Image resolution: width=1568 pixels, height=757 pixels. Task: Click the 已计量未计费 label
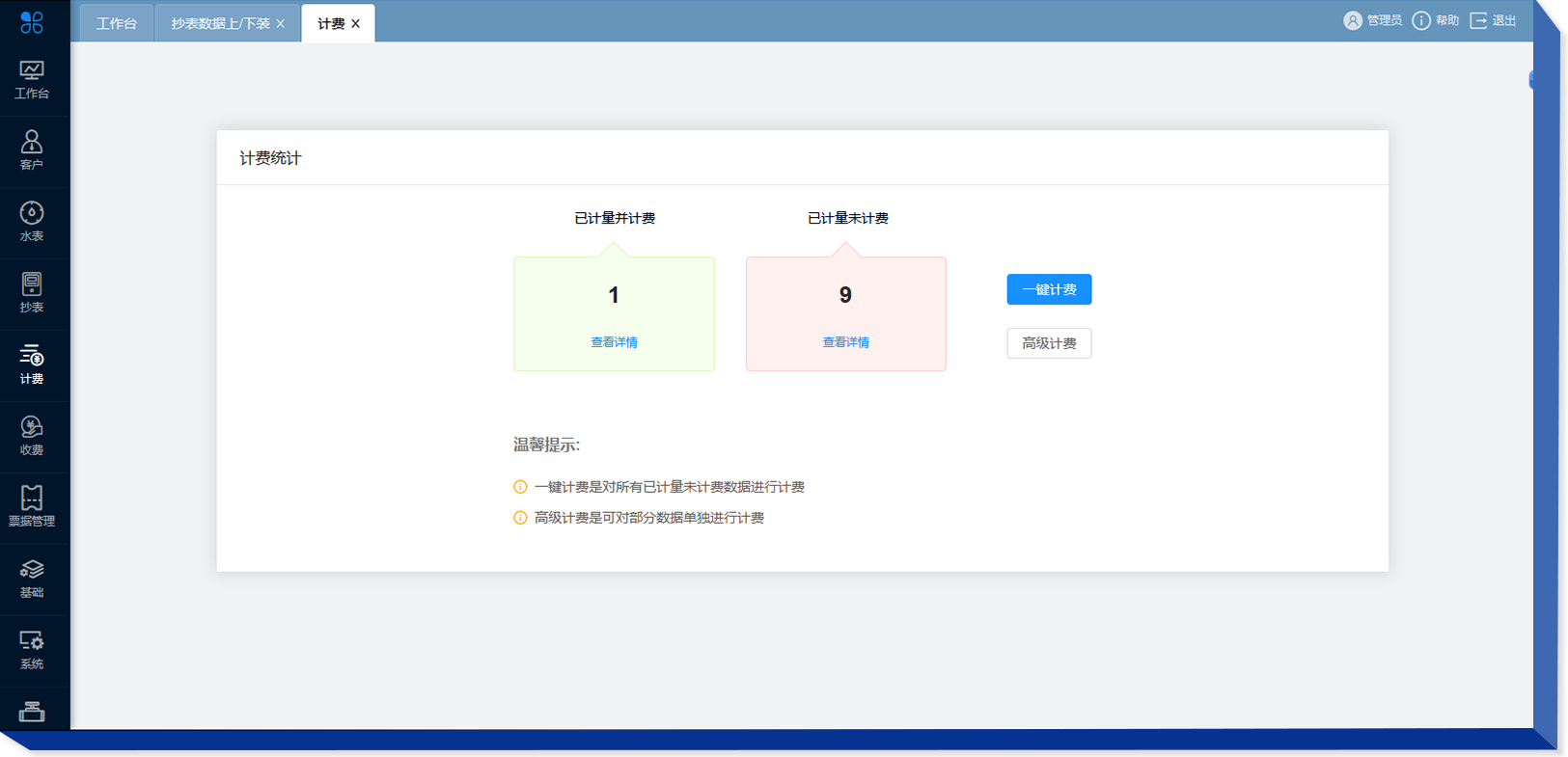[x=847, y=218]
